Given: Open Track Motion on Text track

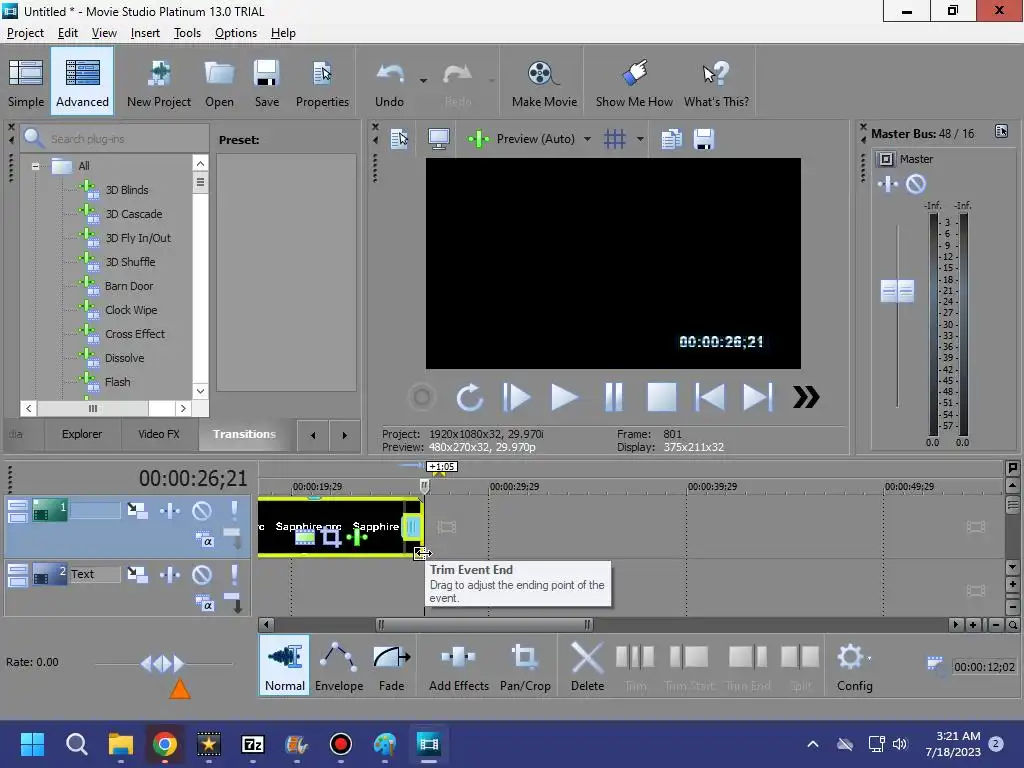Looking at the screenshot, I should coord(137,575).
